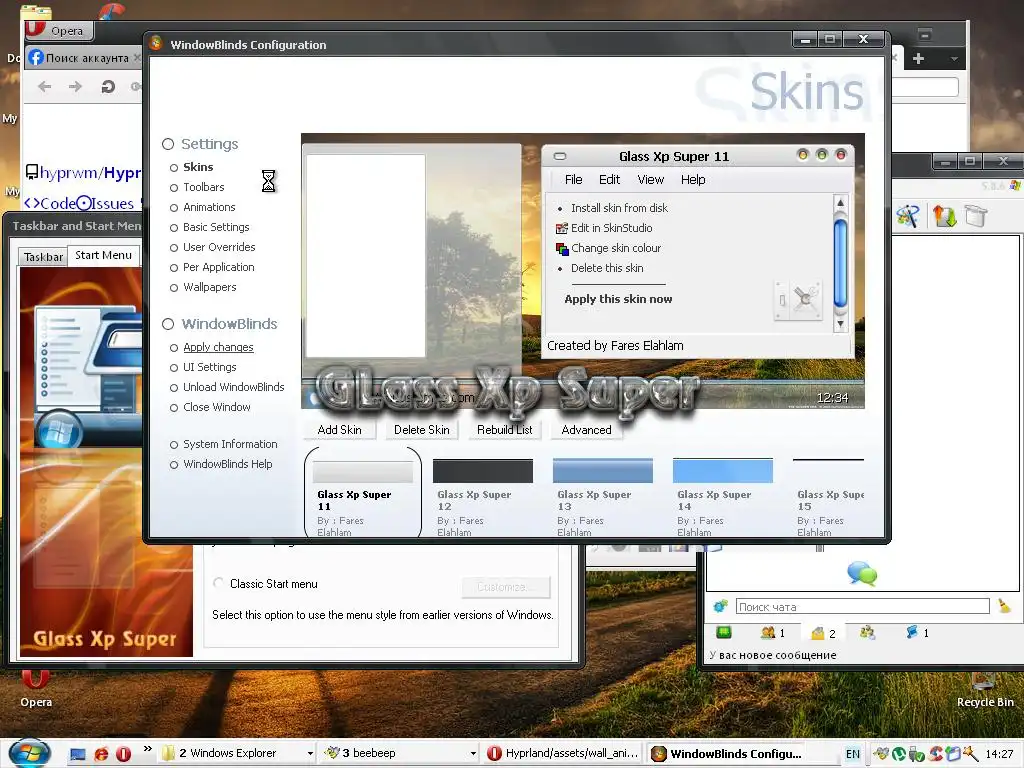Image resolution: width=1024 pixels, height=768 pixels.
Task: Expand the beebeep taskbar group dropdown
Action: (473, 754)
